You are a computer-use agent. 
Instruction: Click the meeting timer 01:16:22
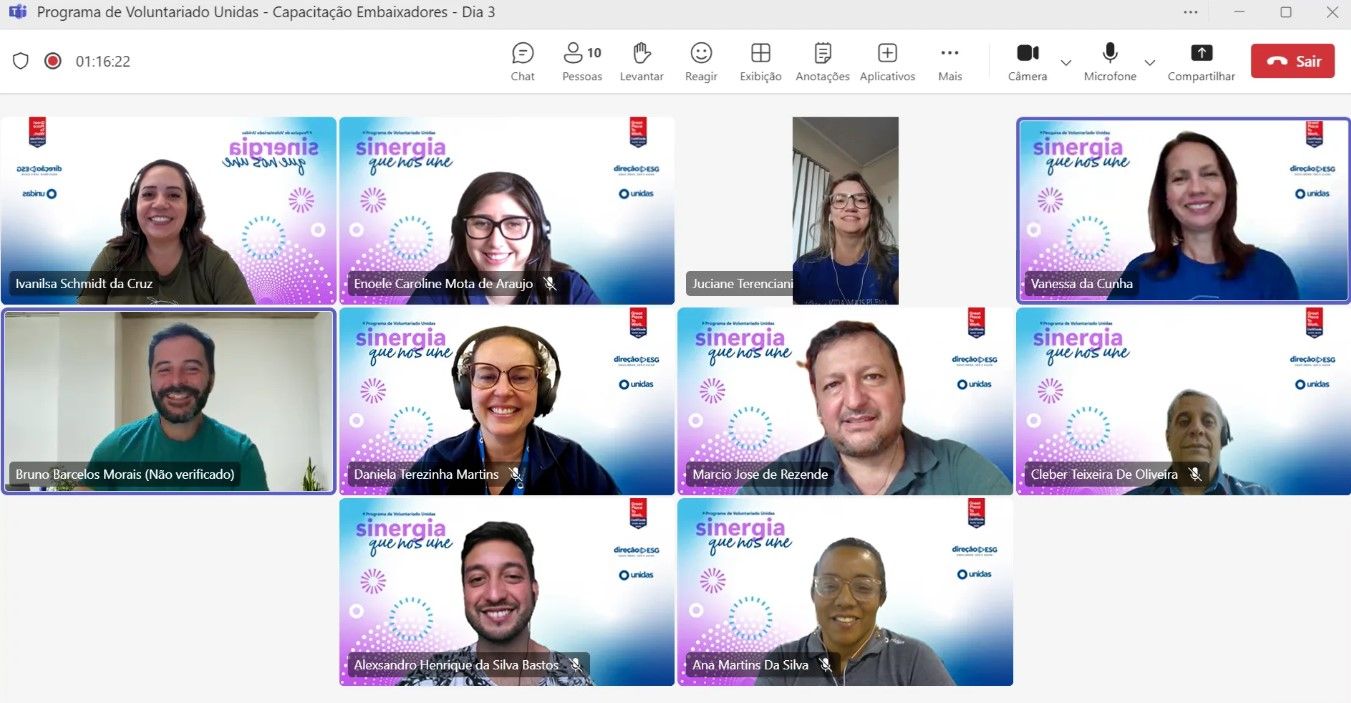(x=103, y=61)
